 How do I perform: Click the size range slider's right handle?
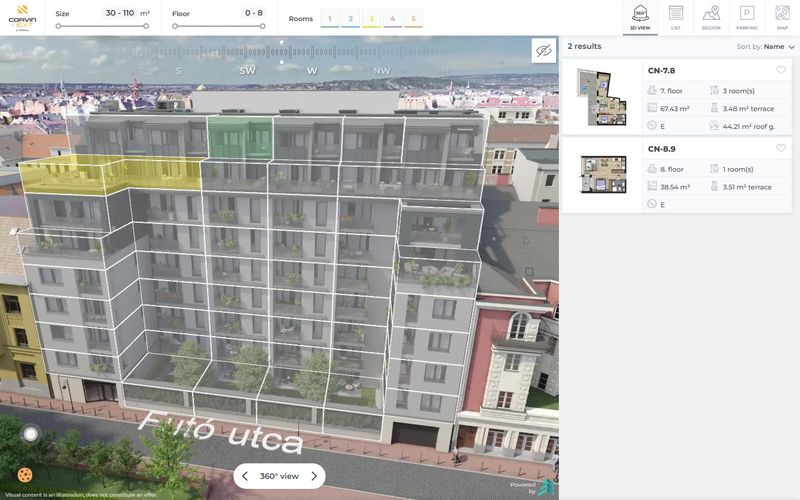146,26
